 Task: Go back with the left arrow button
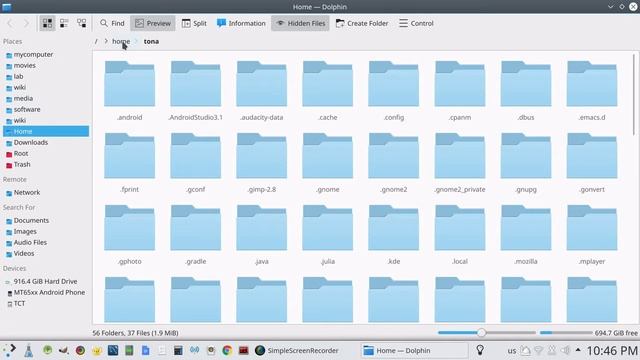click(10, 23)
